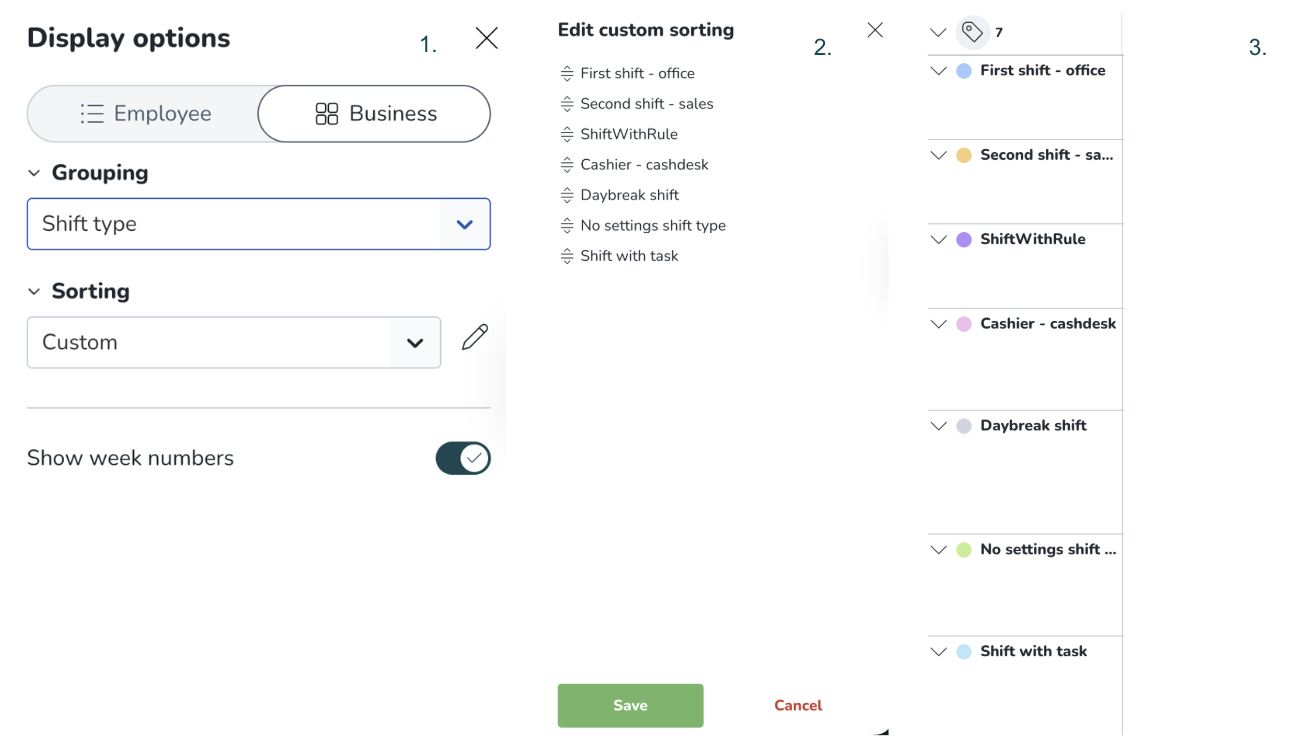Click drag handle icon beside Cashier - cashdesk
1307x751 pixels.
coord(567,165)
